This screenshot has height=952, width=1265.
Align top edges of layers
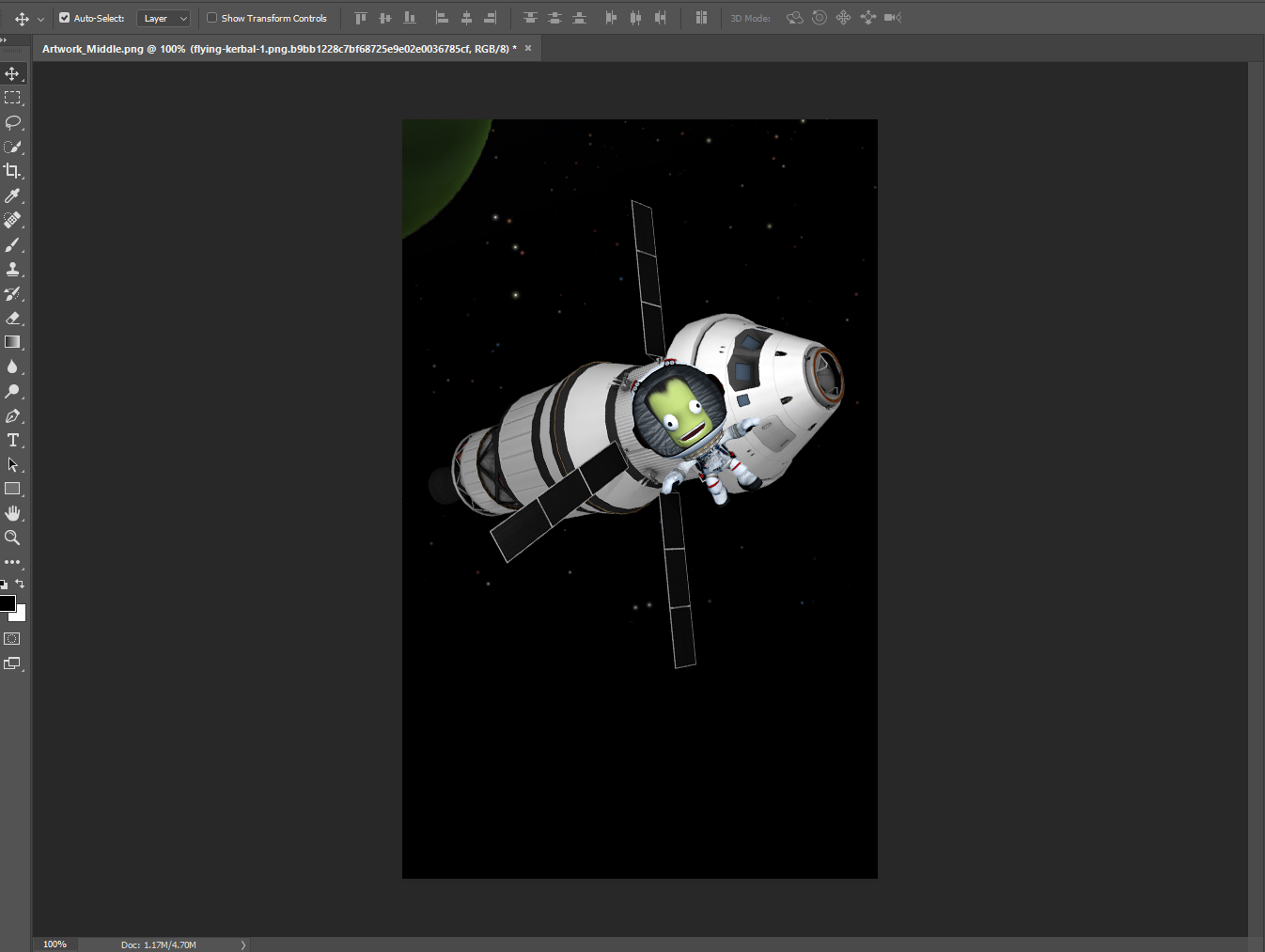pyautogui.click(x=360, y=18)
